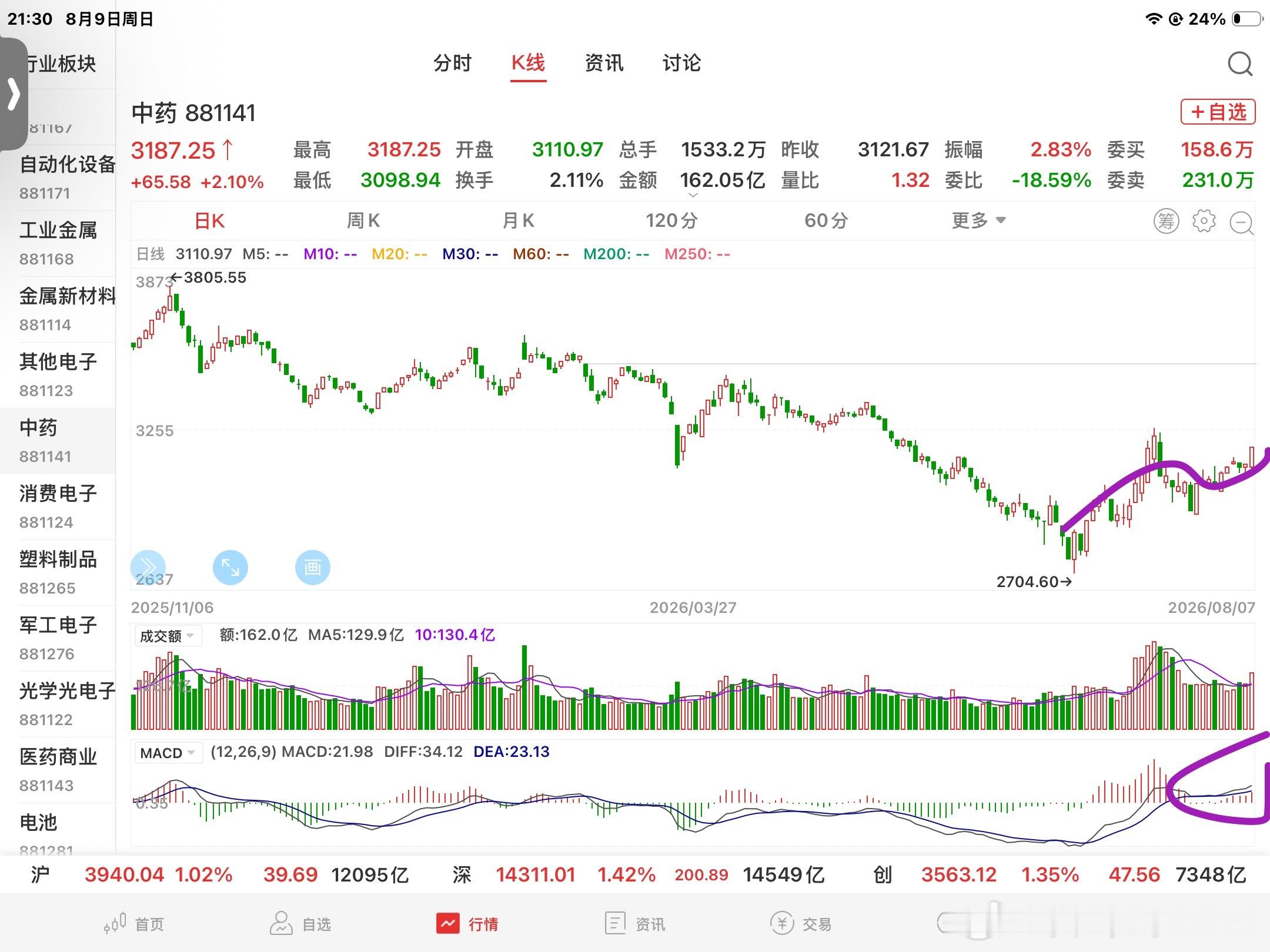Add stock with +自选 button

coord(1218,112)
